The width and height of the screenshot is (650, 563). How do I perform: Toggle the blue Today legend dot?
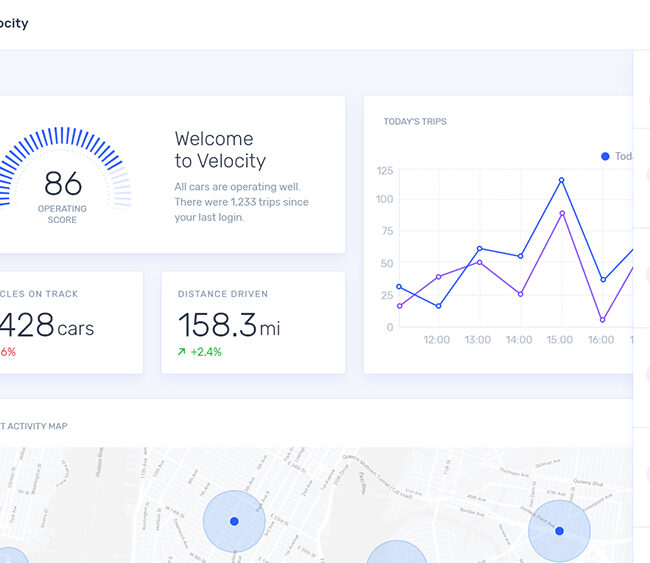[x=605, y=156]
